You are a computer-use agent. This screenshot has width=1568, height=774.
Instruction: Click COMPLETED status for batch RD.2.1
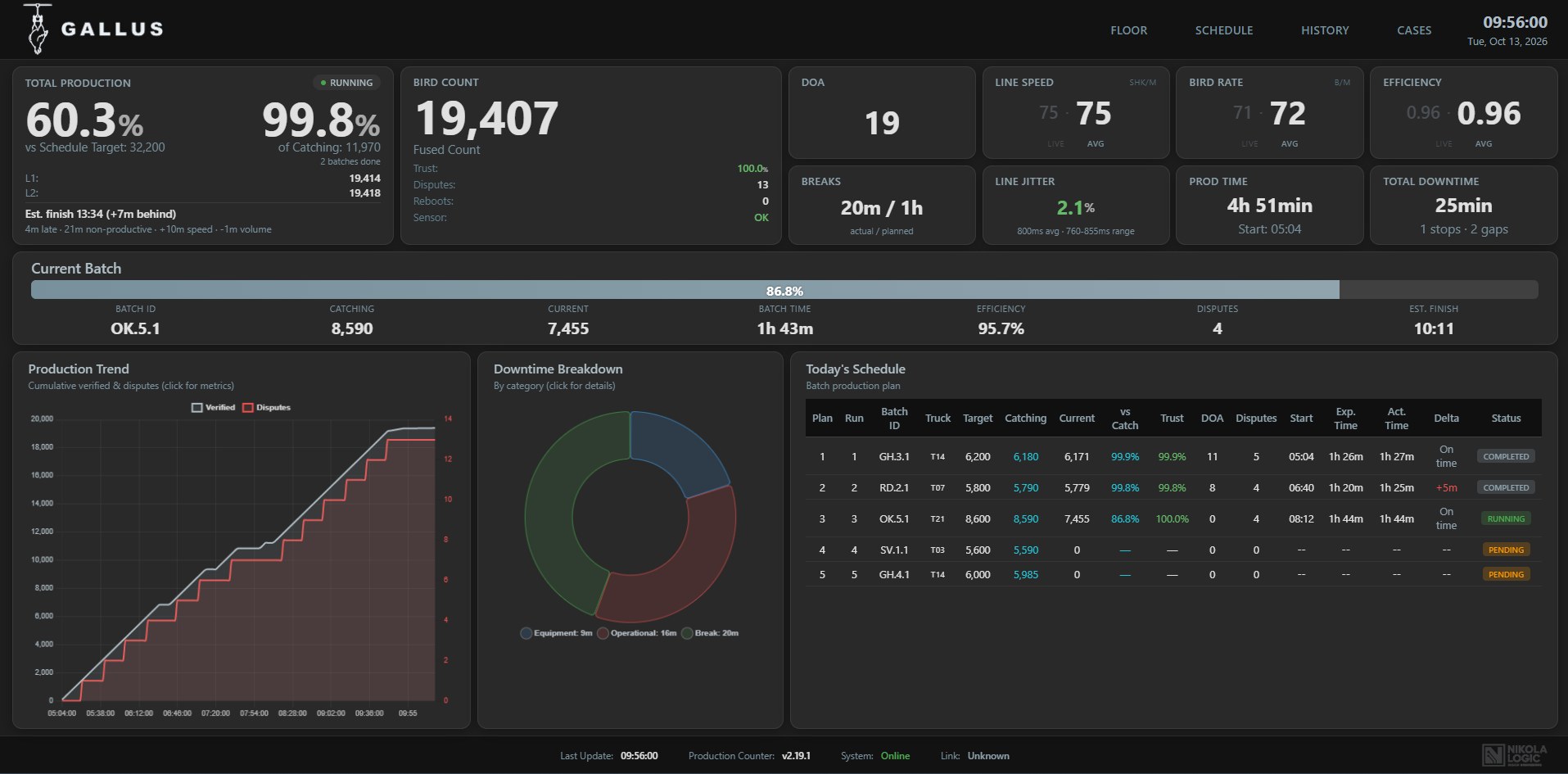pyautogui.click(x=1506, y=487)
